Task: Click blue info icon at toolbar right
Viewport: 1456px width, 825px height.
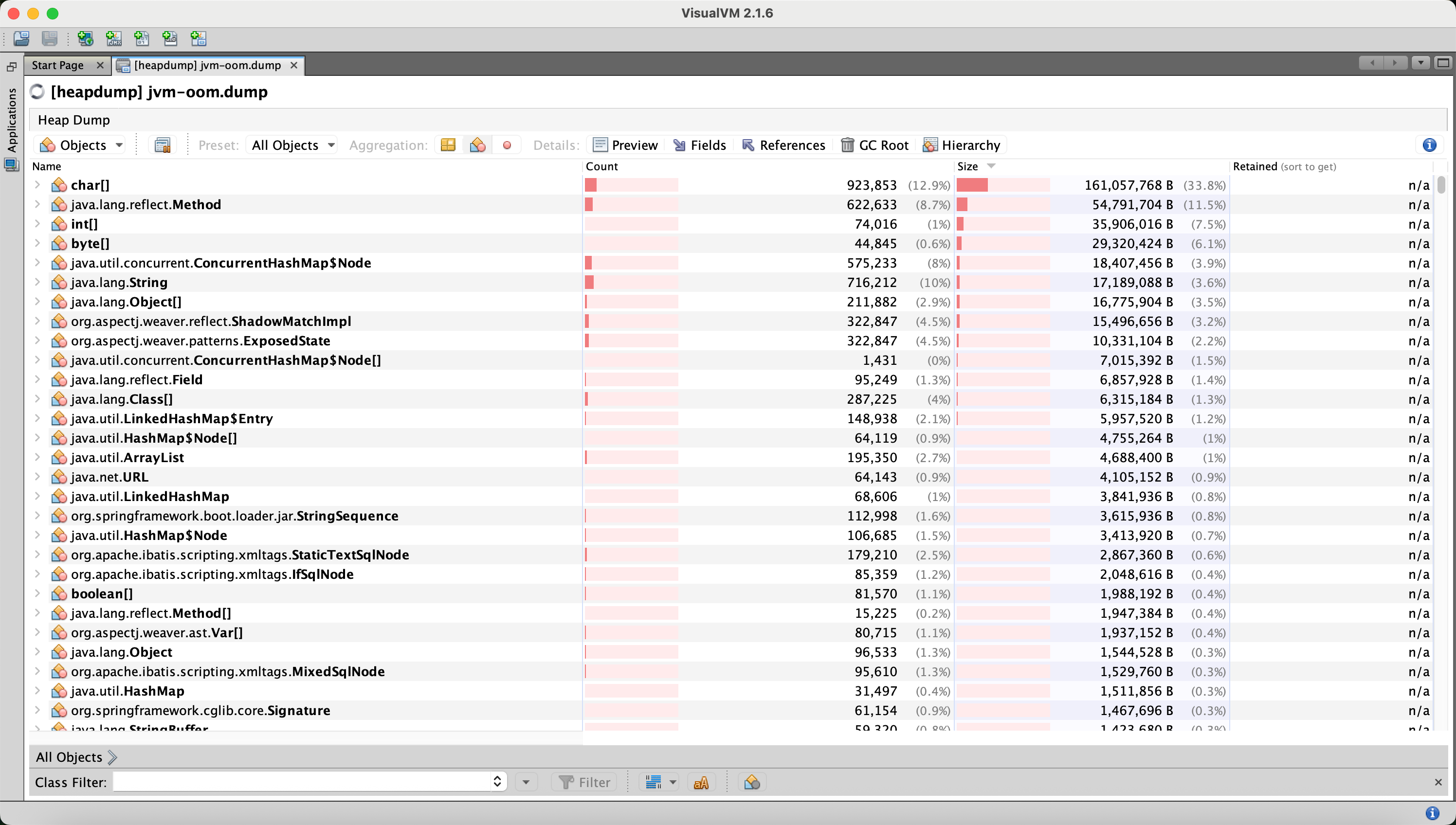Action: click(x=1429, y=145)
